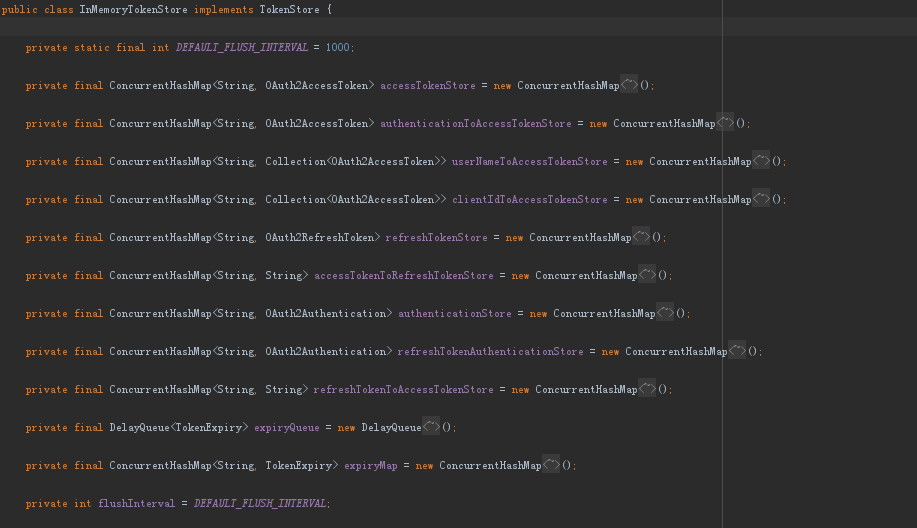Click DelayQueue<TokenExpiry> declared type
The height and width of the screenshot is (528, 917).
pos(179,427)
